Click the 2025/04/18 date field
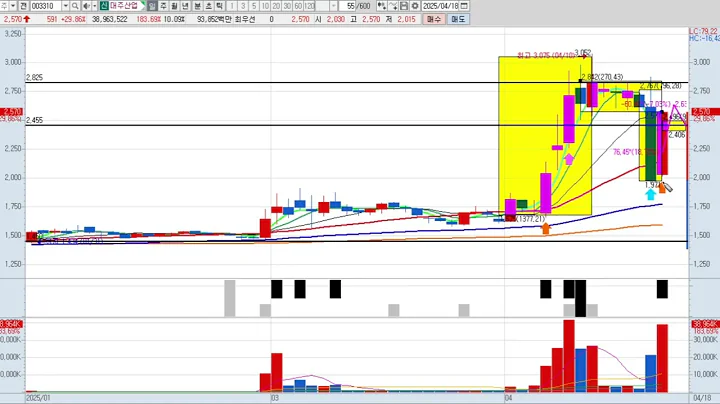The width and height of the screenshot is (720, 404). [x=440, y=6]
